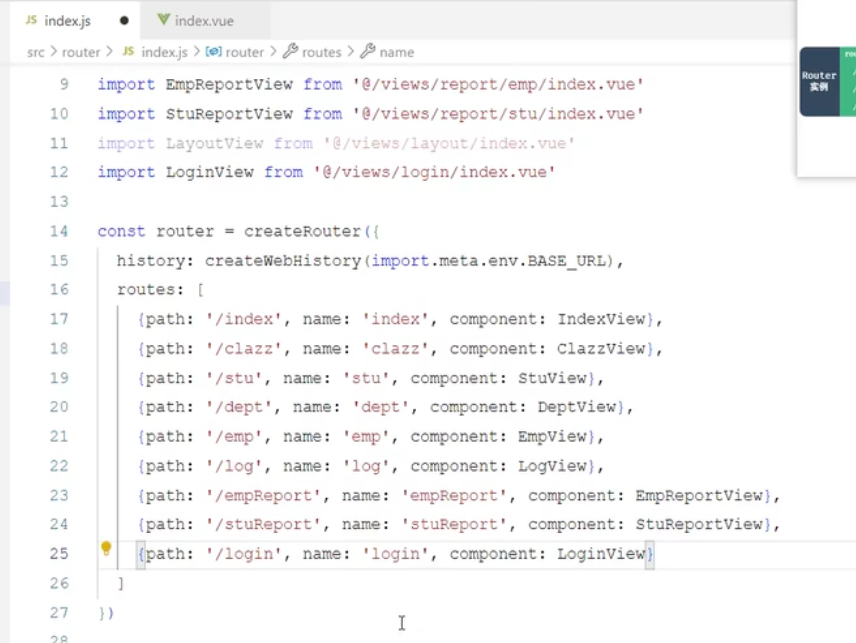Click 'DeptView' component on line 20
The width and height of the screenshot is (856, 643).
tap(576, 407)
